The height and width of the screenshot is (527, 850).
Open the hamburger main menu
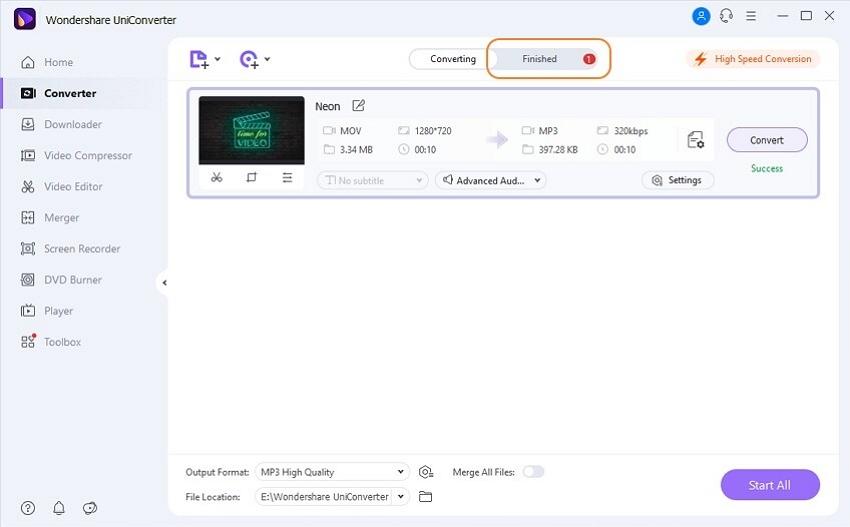(x=751, y=16)
